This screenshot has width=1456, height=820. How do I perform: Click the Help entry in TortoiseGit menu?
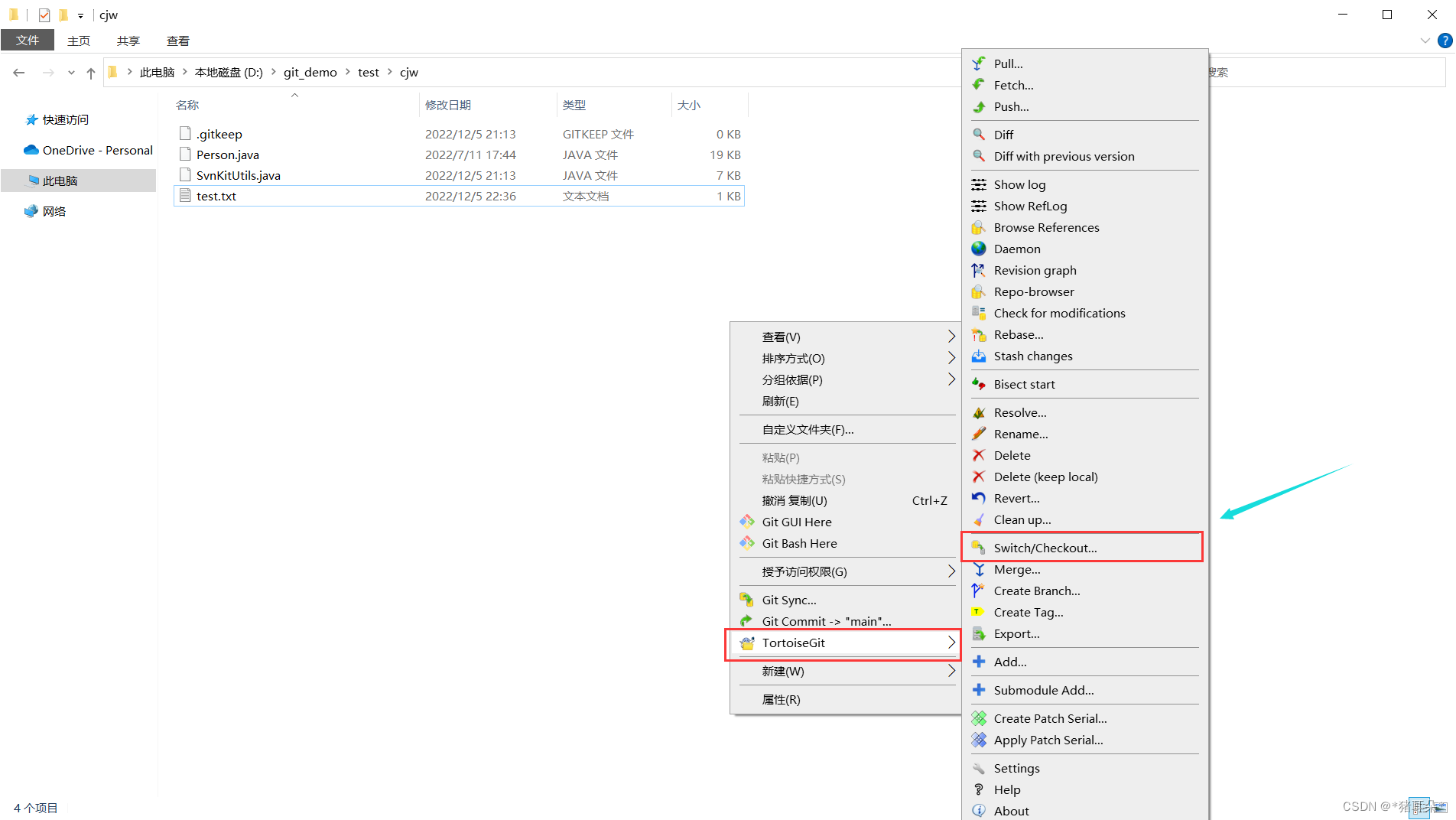coord(1084,789)
